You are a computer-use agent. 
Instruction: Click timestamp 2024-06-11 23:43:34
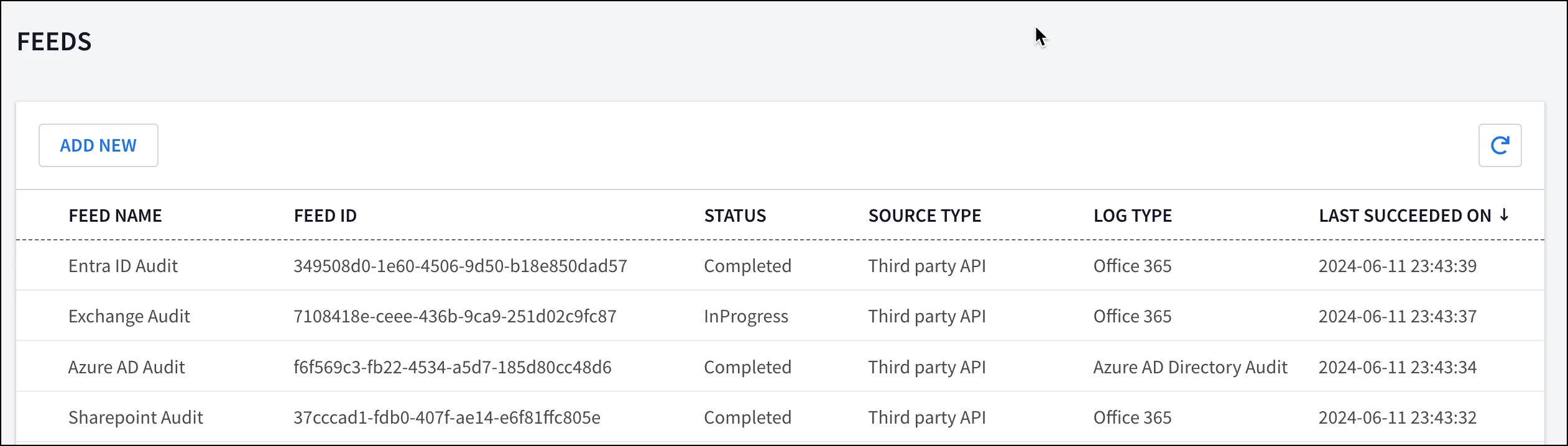[x=1398, y=367]
